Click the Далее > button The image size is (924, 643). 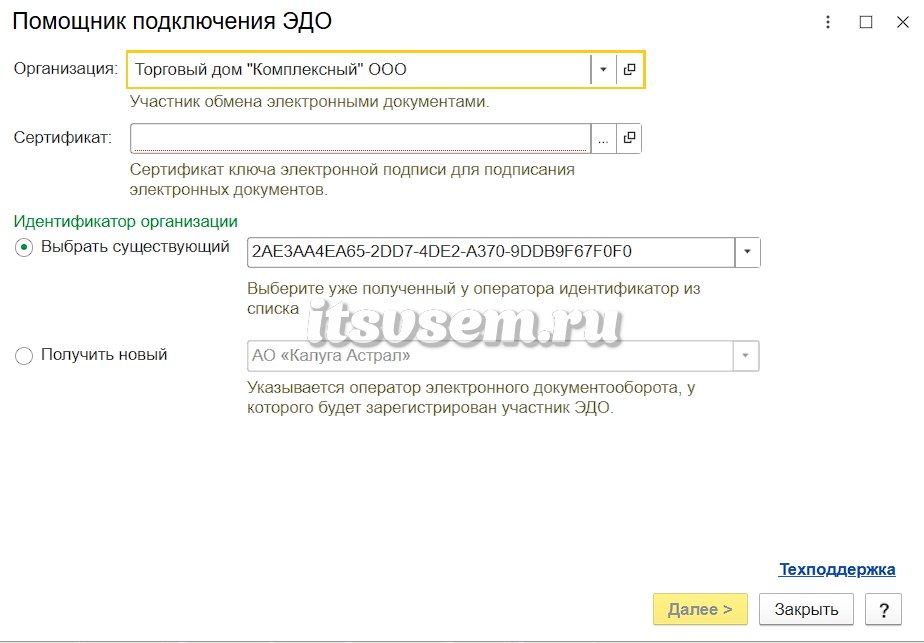(x=700, y=609)
